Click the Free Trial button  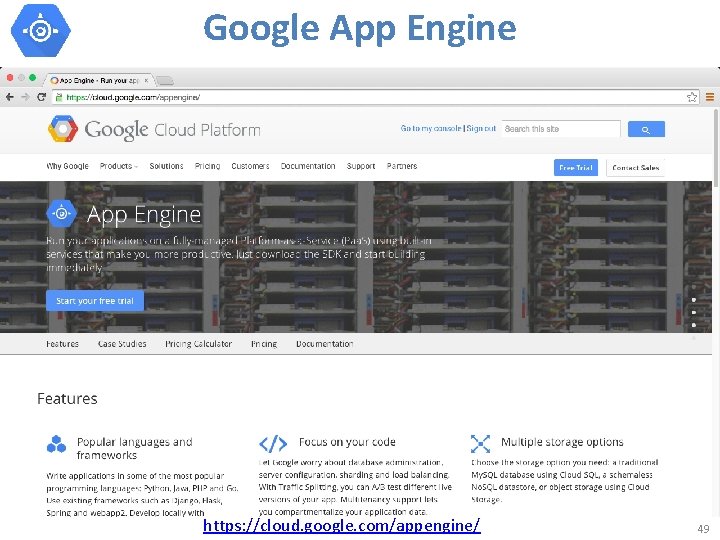[576, 168]
